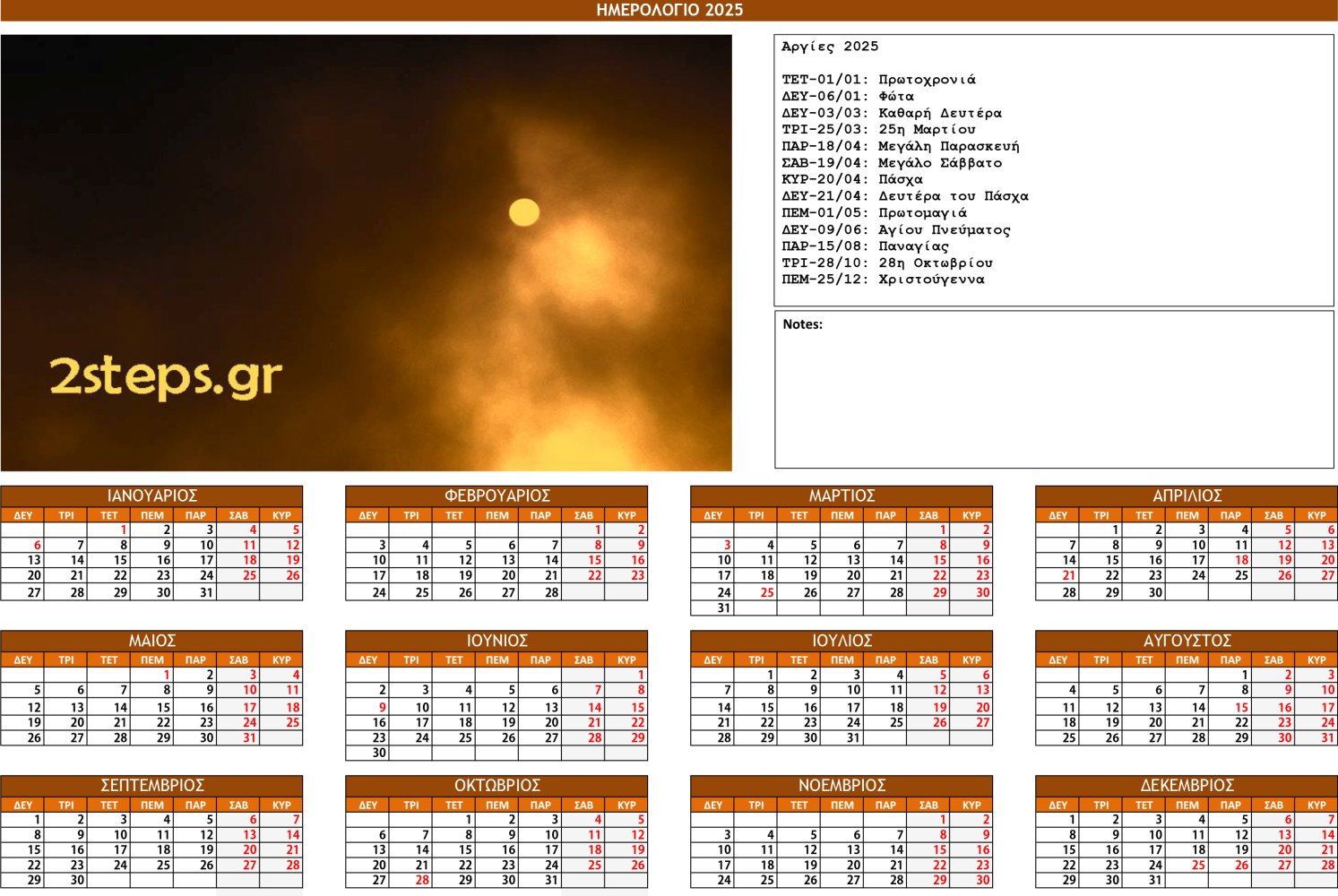
Task: Select day 30 in ΣΕΠΤΕΜΒΡΙΟΣ
Action: pyautogui.click(x=65, y=881)
